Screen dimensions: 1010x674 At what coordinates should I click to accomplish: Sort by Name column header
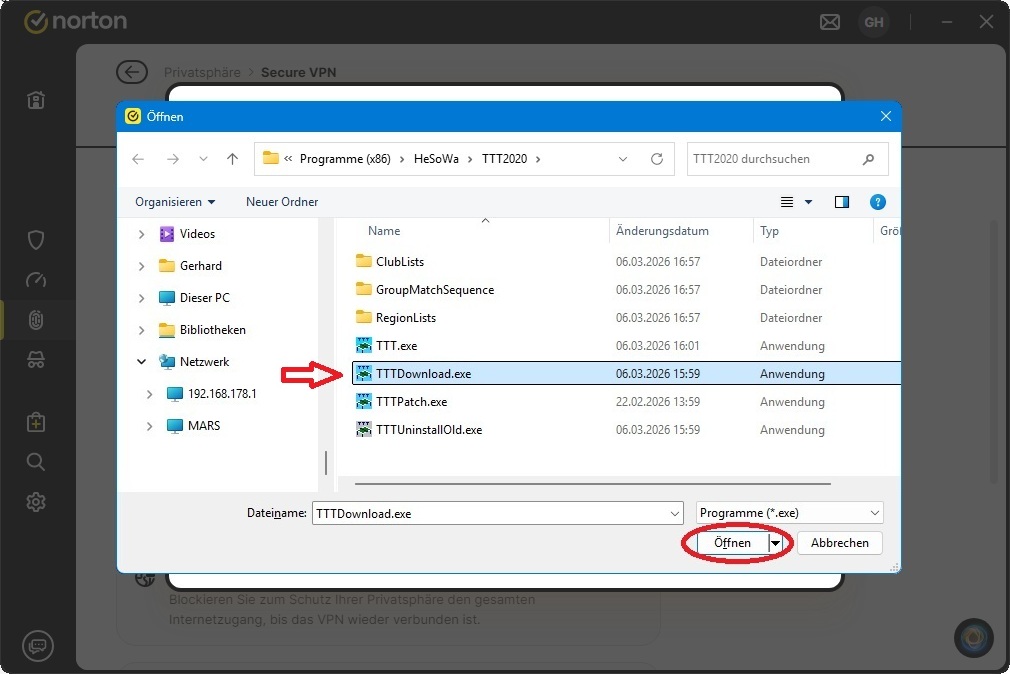[x=384, y=231]
